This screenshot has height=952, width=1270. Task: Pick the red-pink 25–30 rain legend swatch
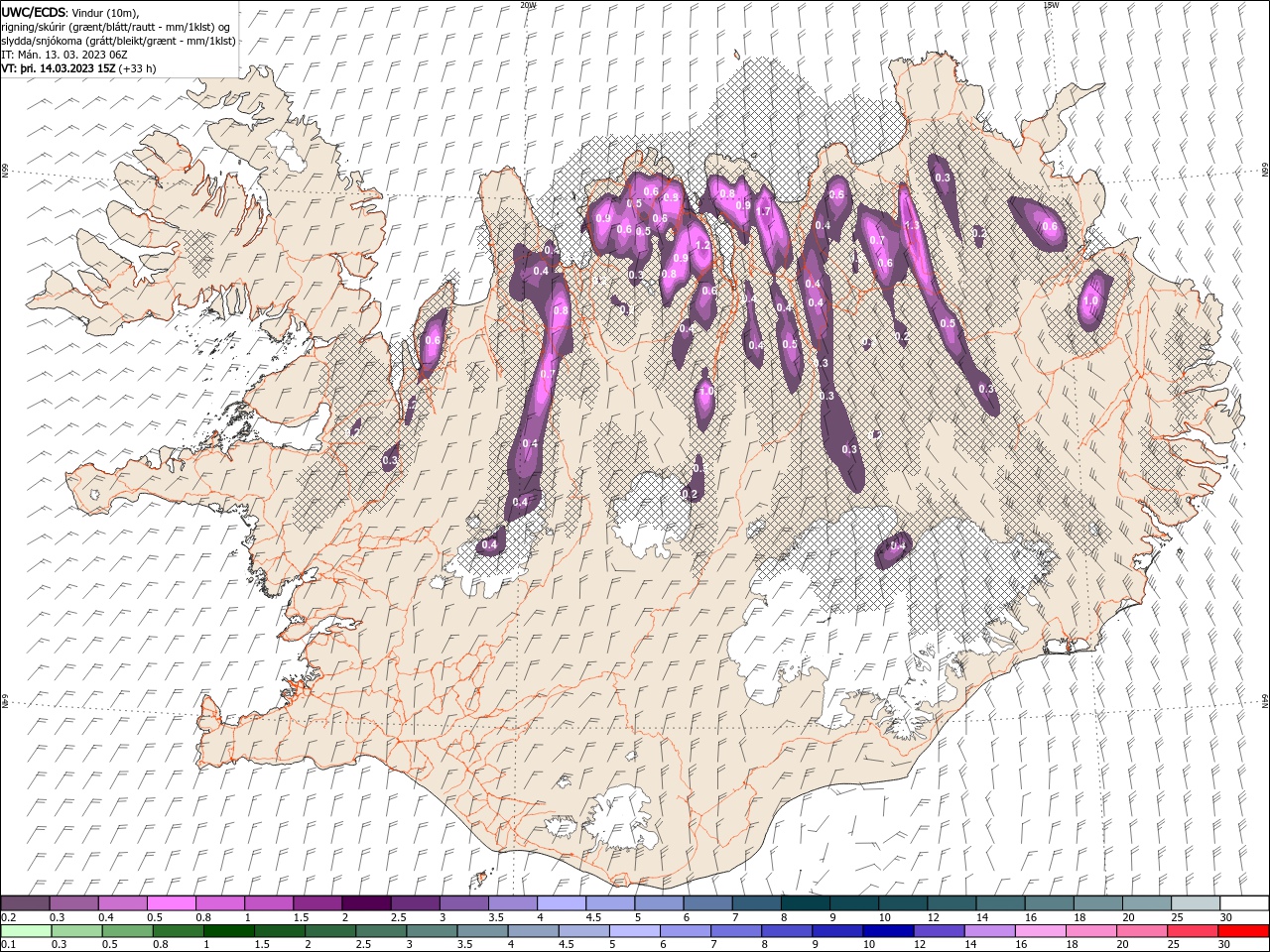coord(1192,931)
